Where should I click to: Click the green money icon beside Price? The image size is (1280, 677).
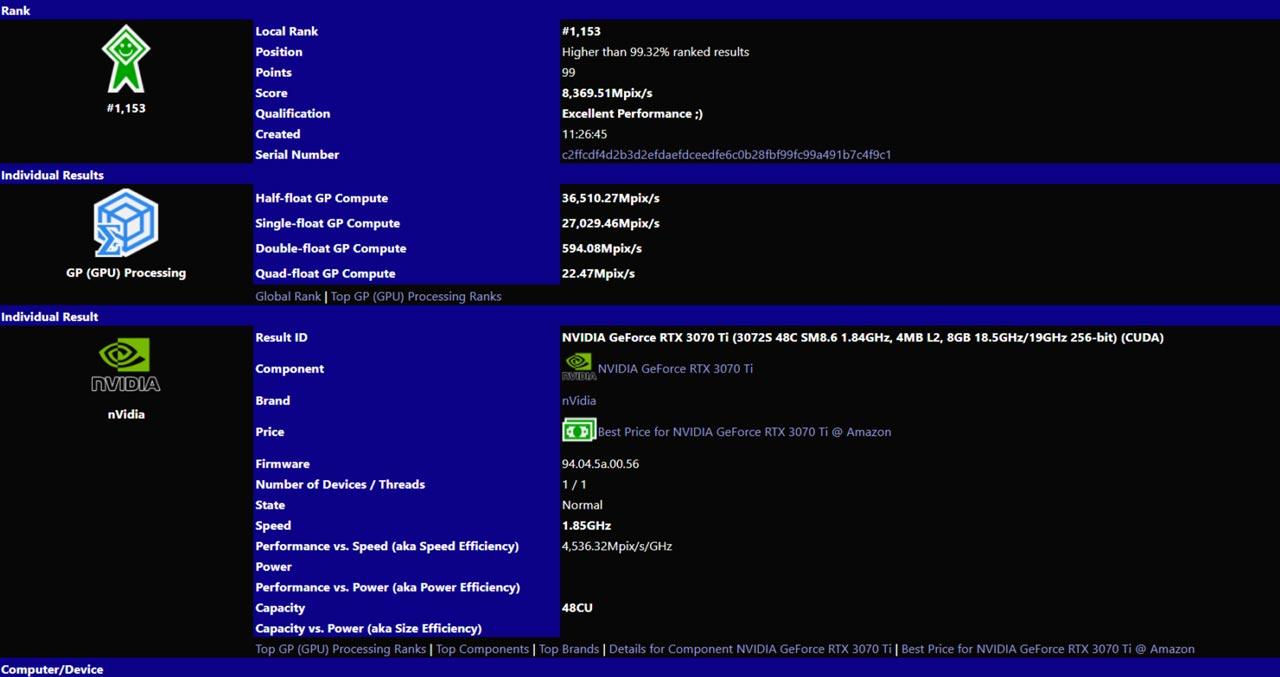579,431
